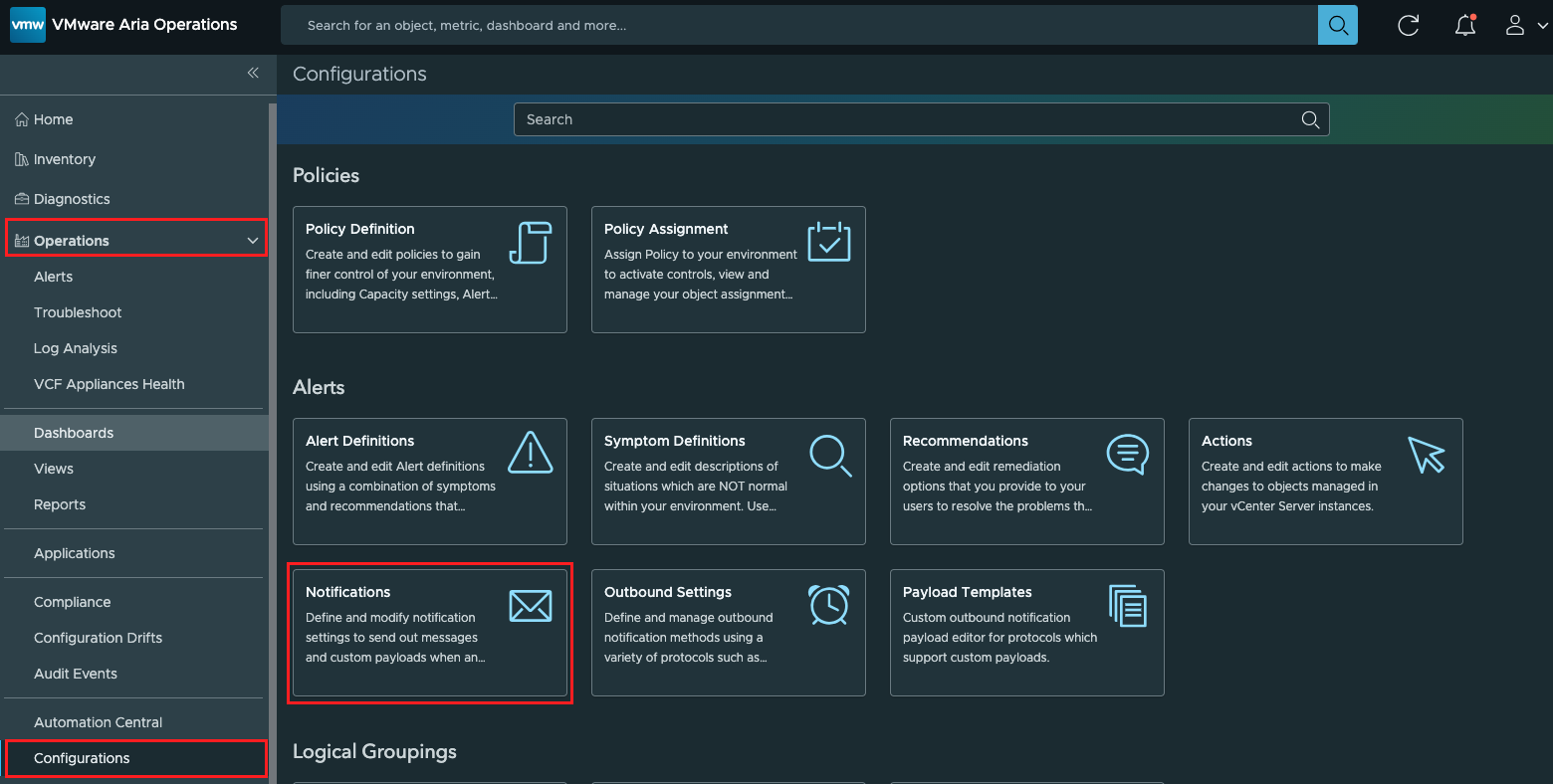The image size is (1553, 784).
Task: Click the Policy Assignment calendar-check icon
Action: pos(829,242)
